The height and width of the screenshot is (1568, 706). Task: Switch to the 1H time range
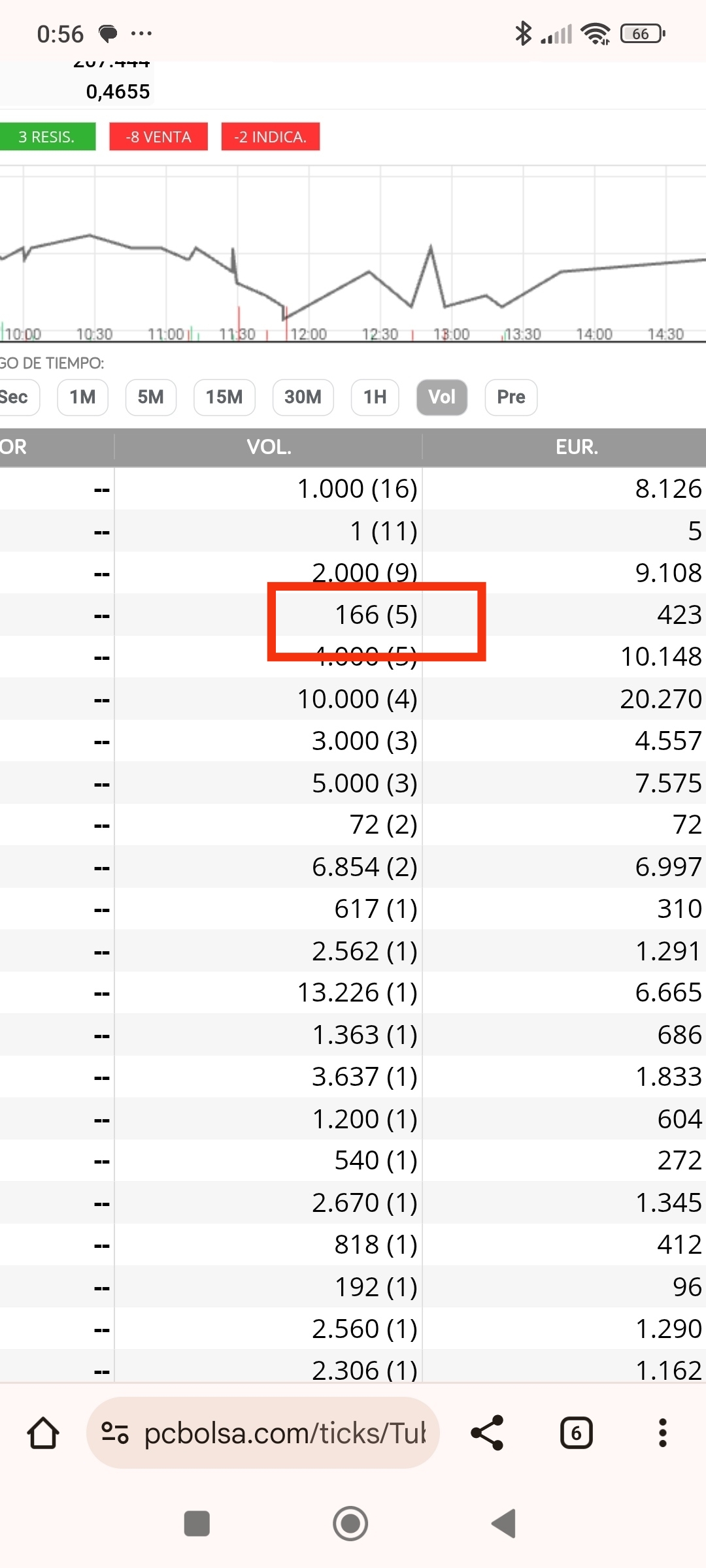click(375, 397)
